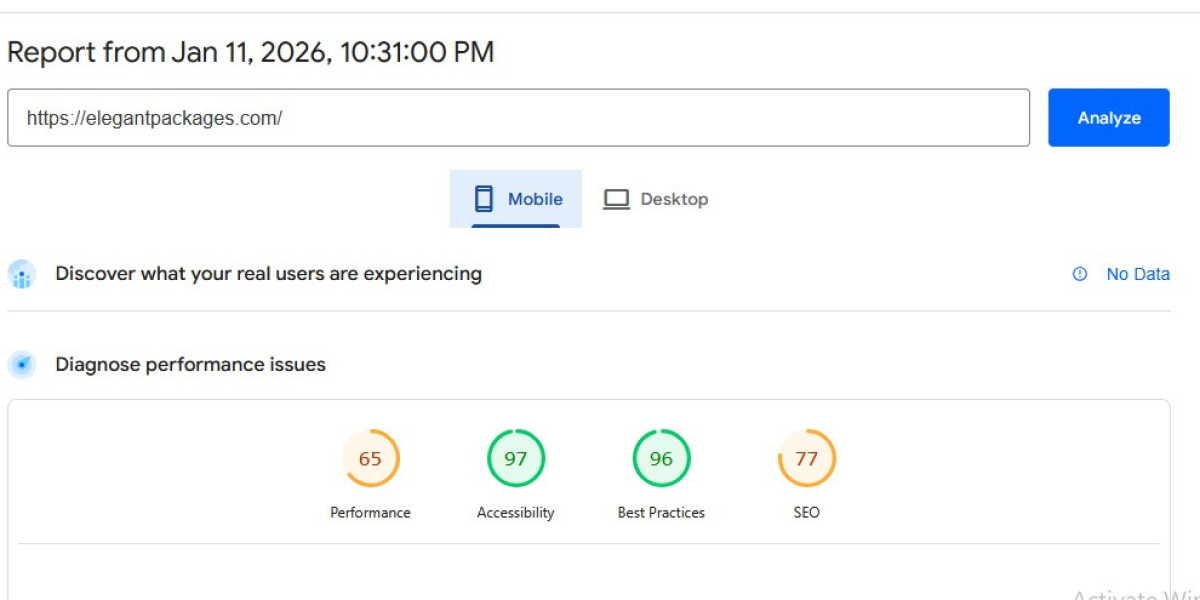Select the Best Practices gauge showing 96
This screenshot has width=1200, height=600.
coord(661,459)
